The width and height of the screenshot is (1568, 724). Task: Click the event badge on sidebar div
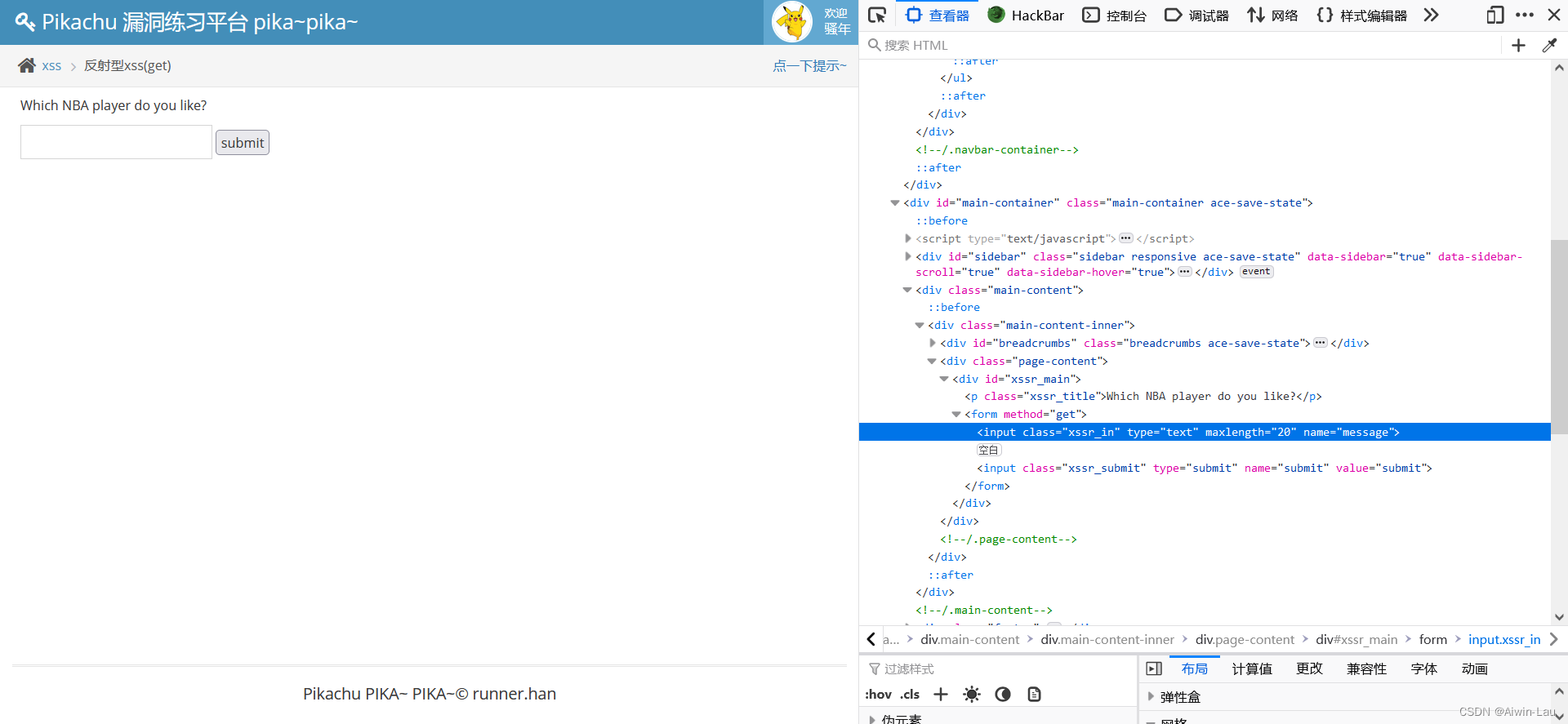[1256, 272]
